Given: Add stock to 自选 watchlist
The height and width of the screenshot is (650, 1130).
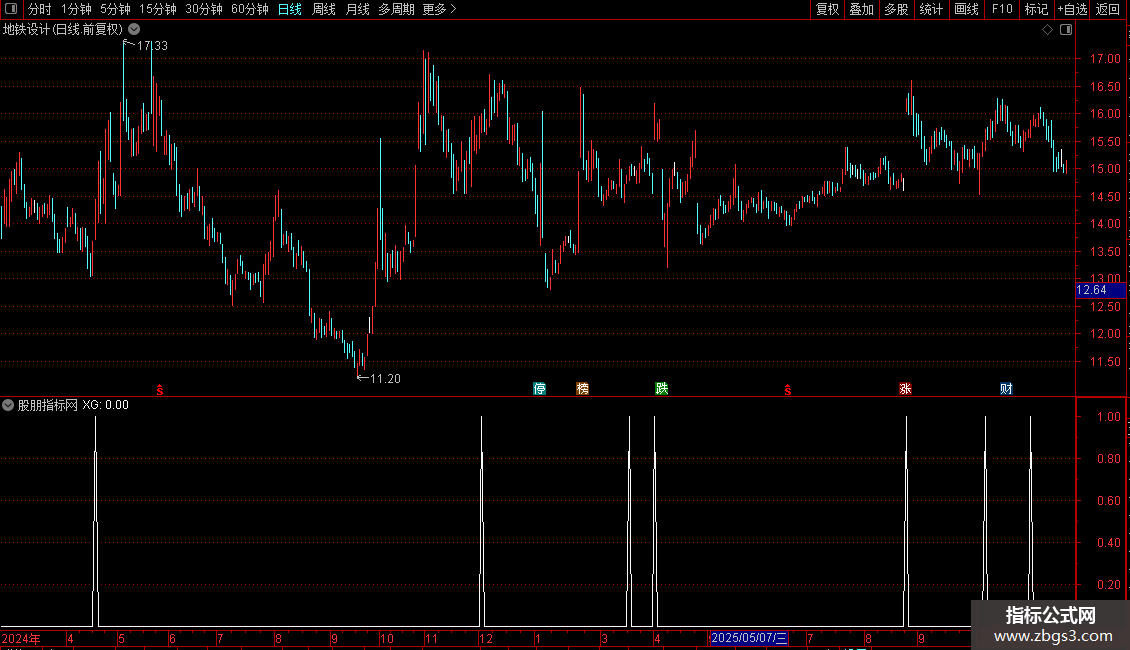Looking at the screenshot, I should tap(1072, 9).
